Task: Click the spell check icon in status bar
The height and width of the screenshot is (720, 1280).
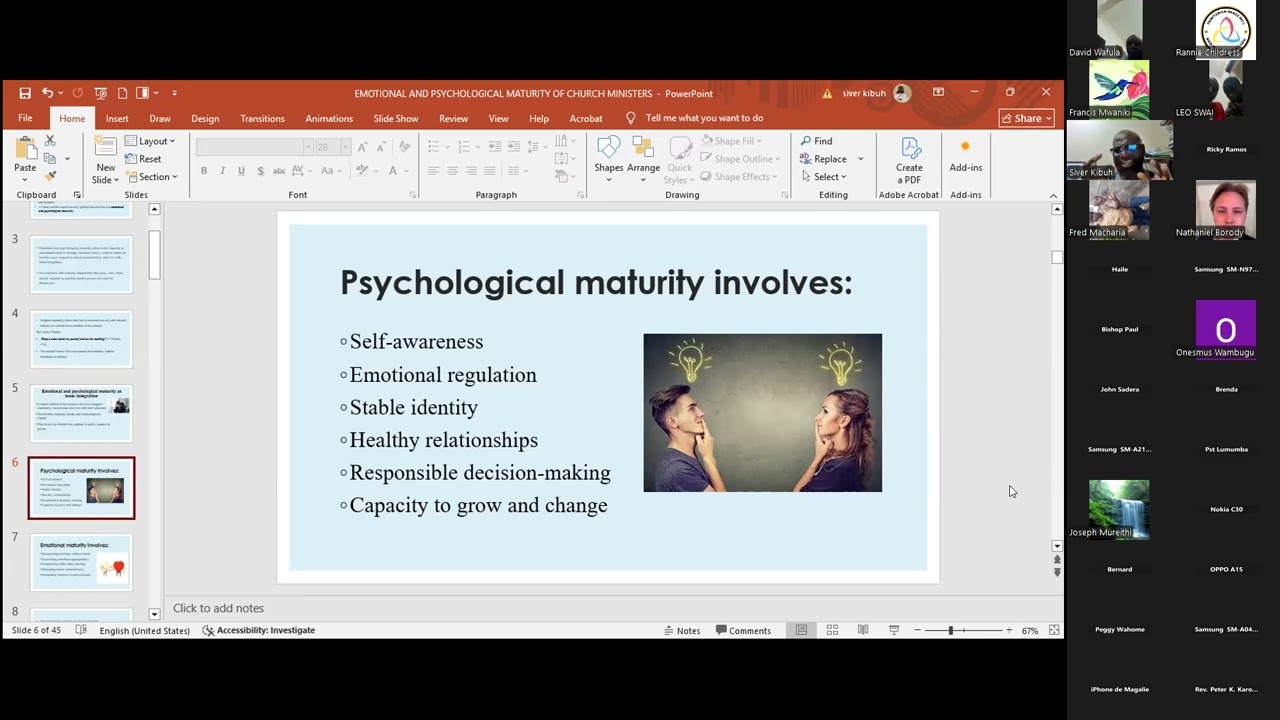Action: pos(81,630)
